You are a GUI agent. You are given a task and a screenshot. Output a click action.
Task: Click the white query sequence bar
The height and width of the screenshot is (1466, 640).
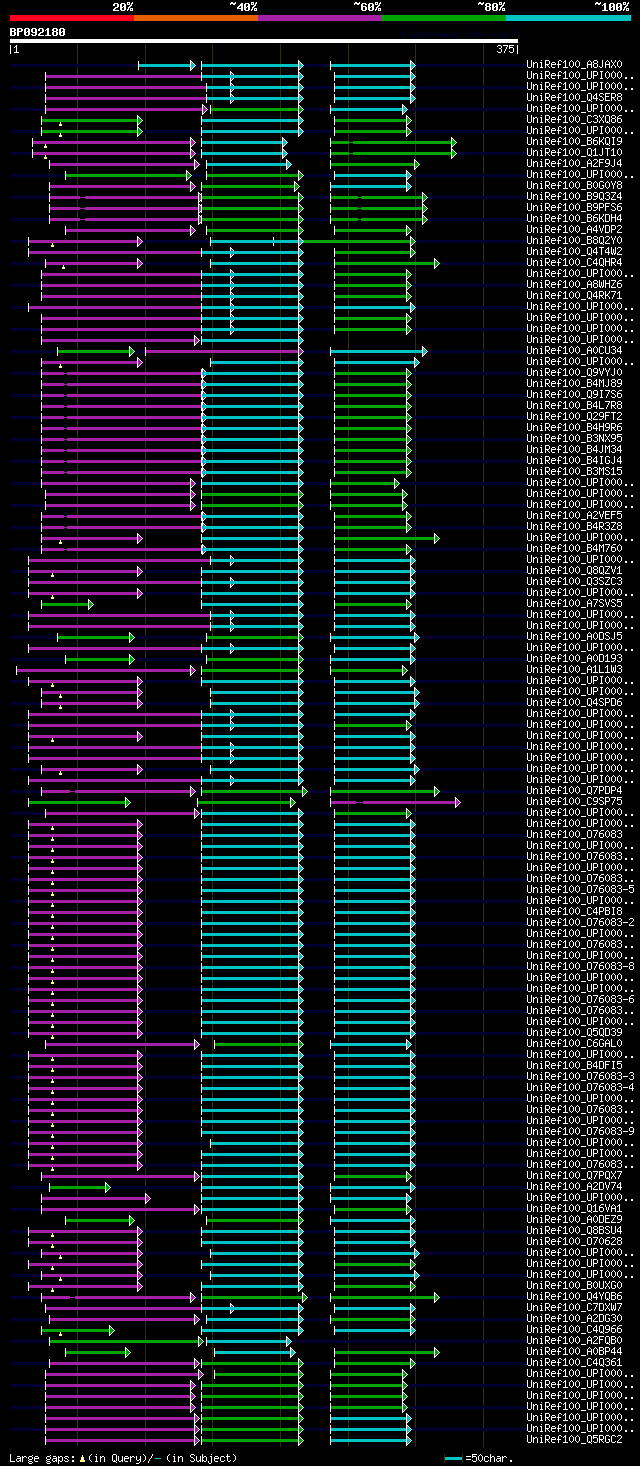point(264,41)
